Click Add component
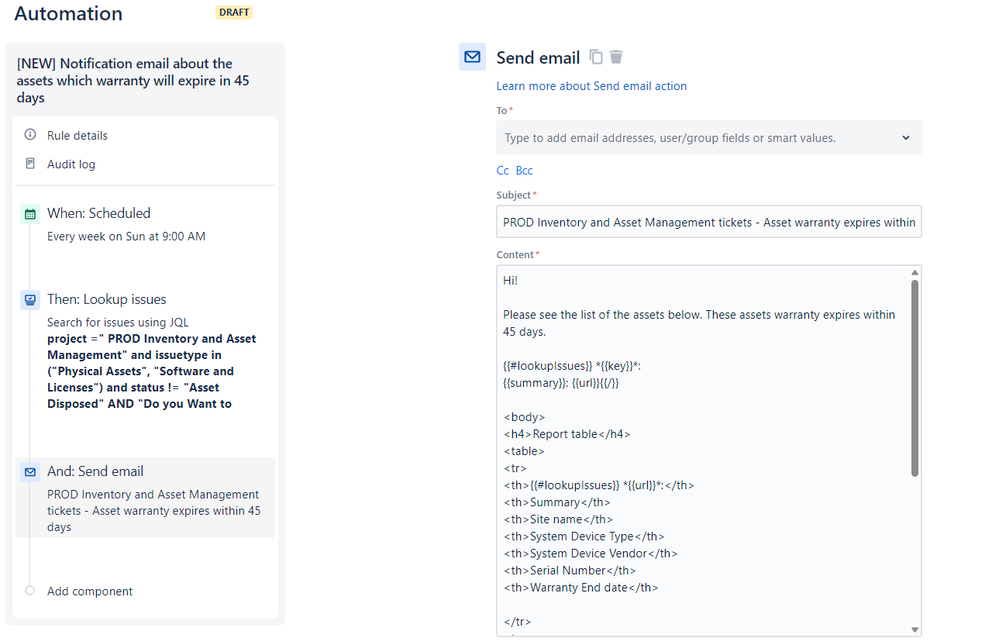 pos(89,591)
